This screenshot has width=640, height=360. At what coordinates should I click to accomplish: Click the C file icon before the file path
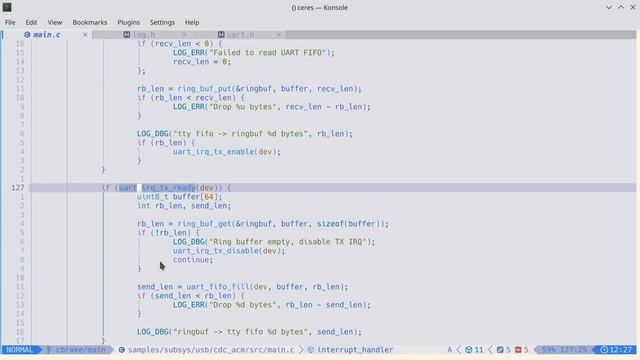tap(122, 350)
